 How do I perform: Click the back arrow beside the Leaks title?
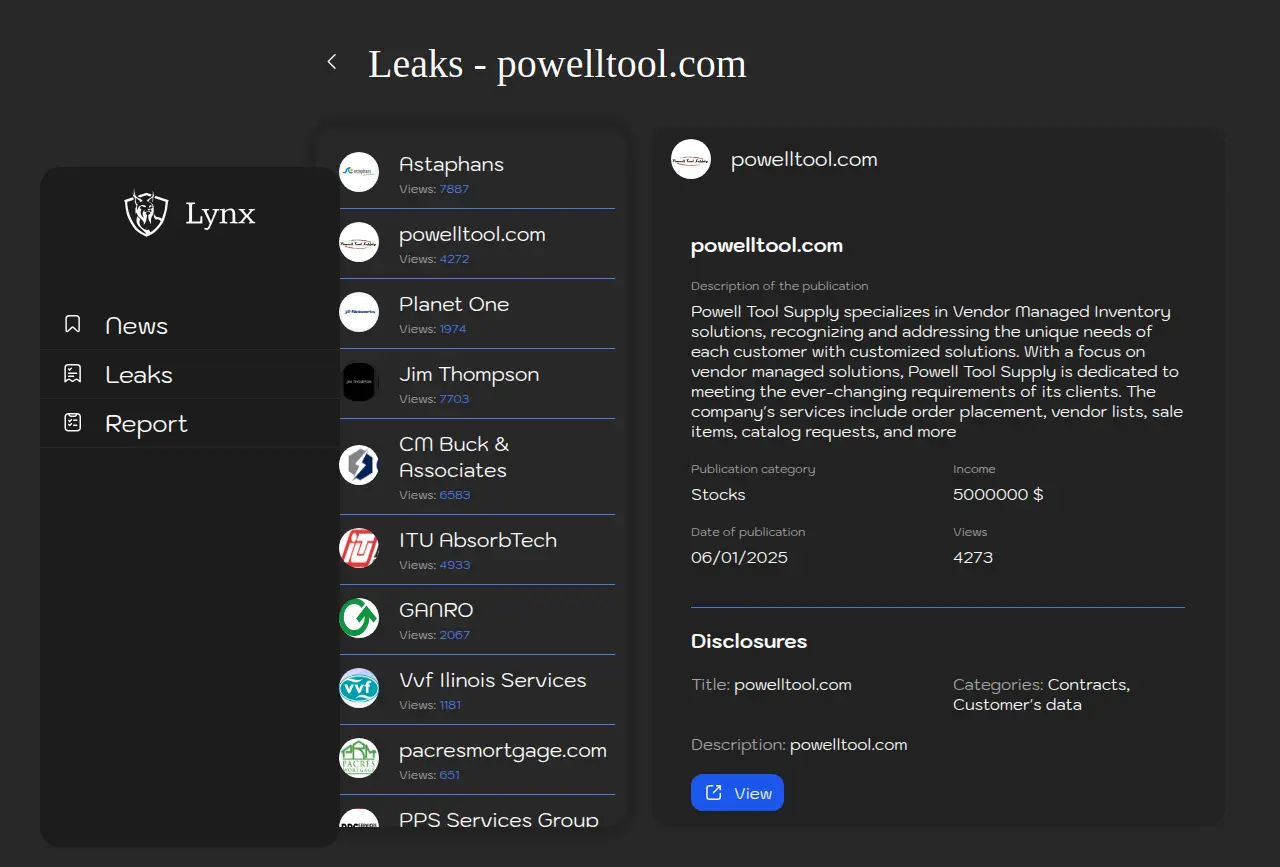(332, 63)
